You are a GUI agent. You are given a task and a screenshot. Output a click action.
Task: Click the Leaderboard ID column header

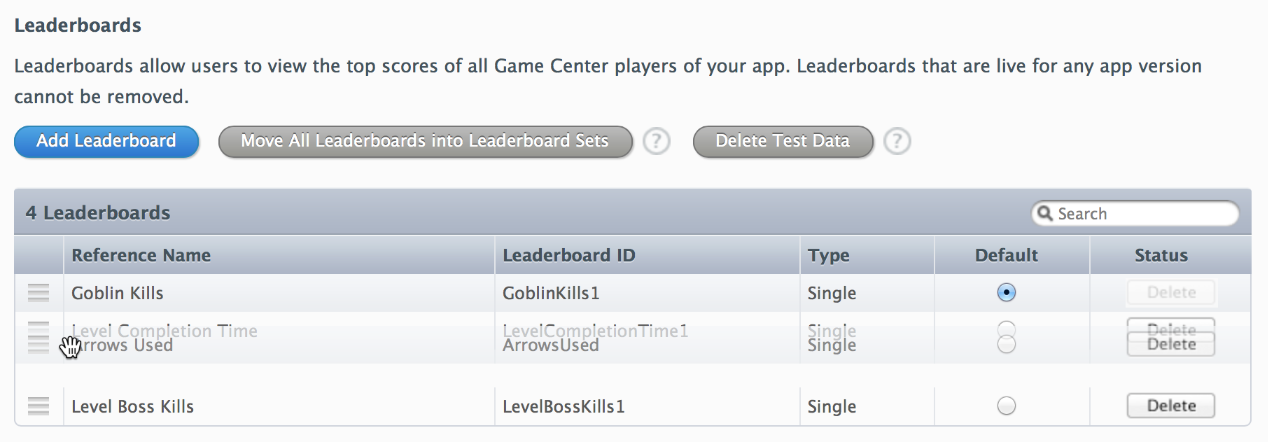(568, 255)
